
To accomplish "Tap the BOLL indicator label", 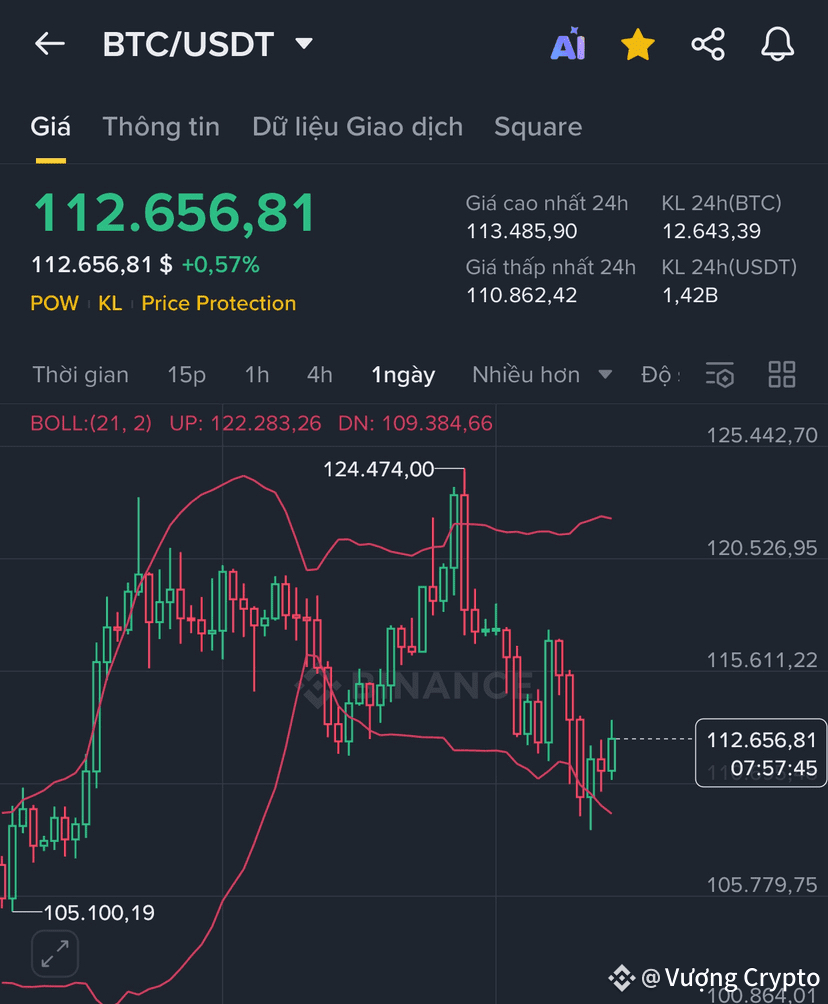I will point(91,423).
